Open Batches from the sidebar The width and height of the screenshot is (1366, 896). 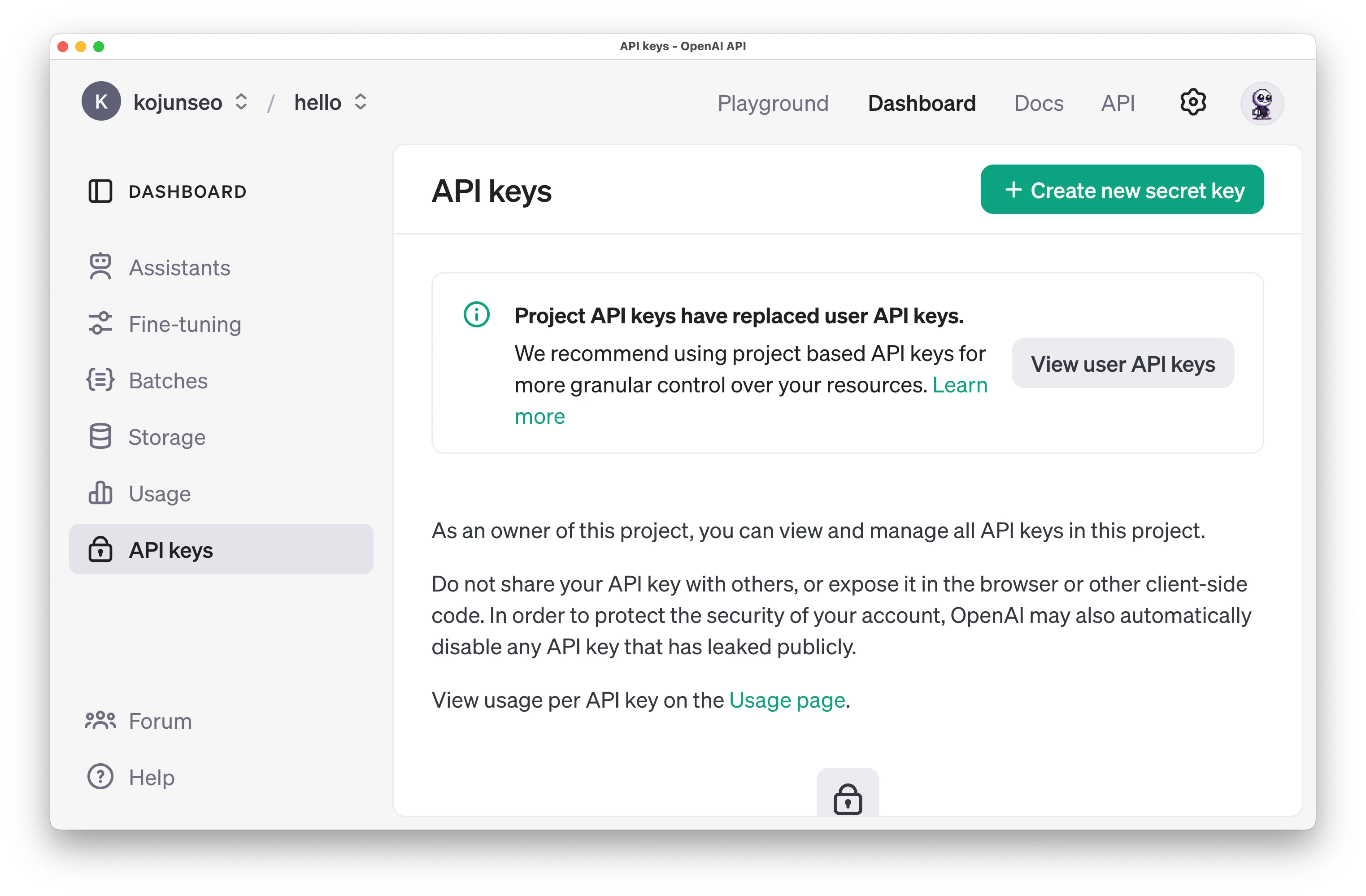coord(221,380)
